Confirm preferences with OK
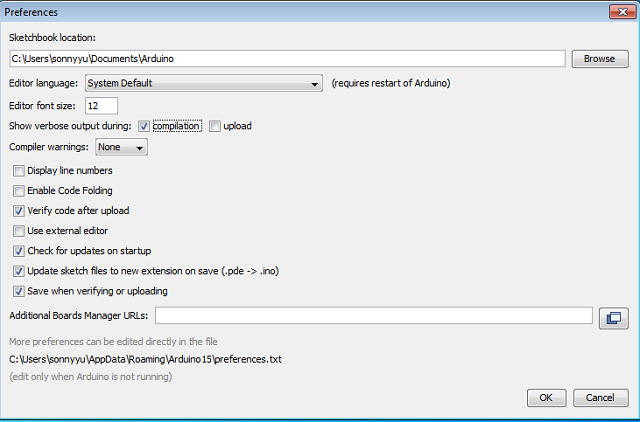The image size is (640, 422). point(547,398)
